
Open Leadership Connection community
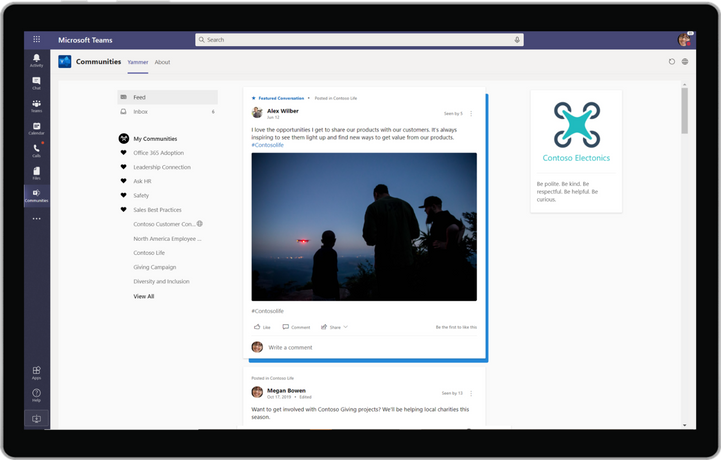click(x=162, y=167)
